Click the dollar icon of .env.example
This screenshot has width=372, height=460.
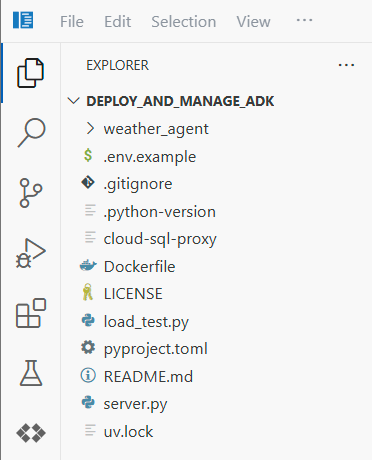point(88,155)
